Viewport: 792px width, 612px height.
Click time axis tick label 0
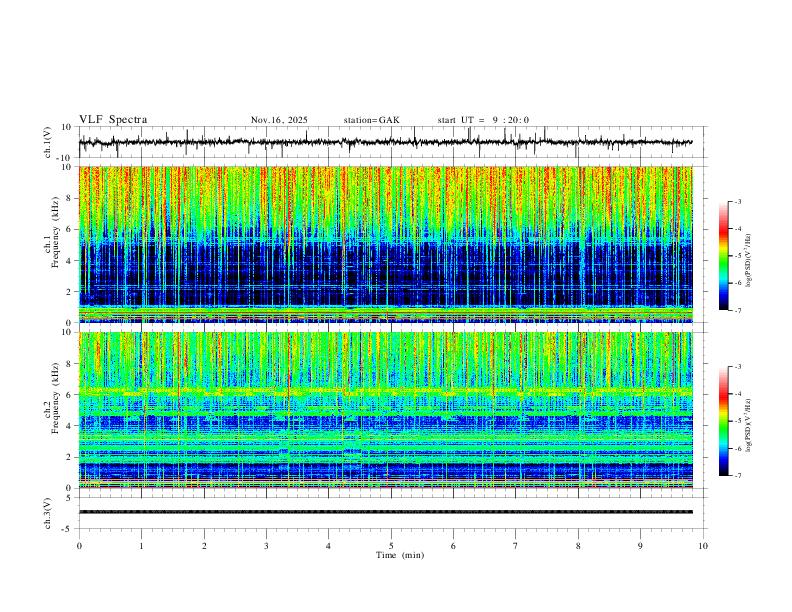click(x=79, y=546)
